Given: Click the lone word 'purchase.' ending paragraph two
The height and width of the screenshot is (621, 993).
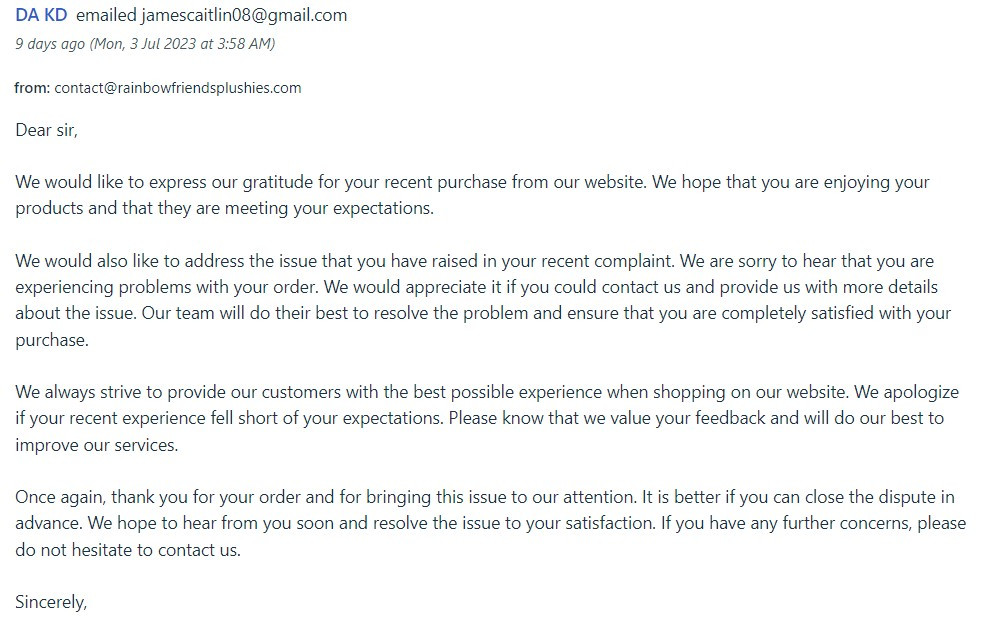Looking at the screenshot, I should coord(52,340).
